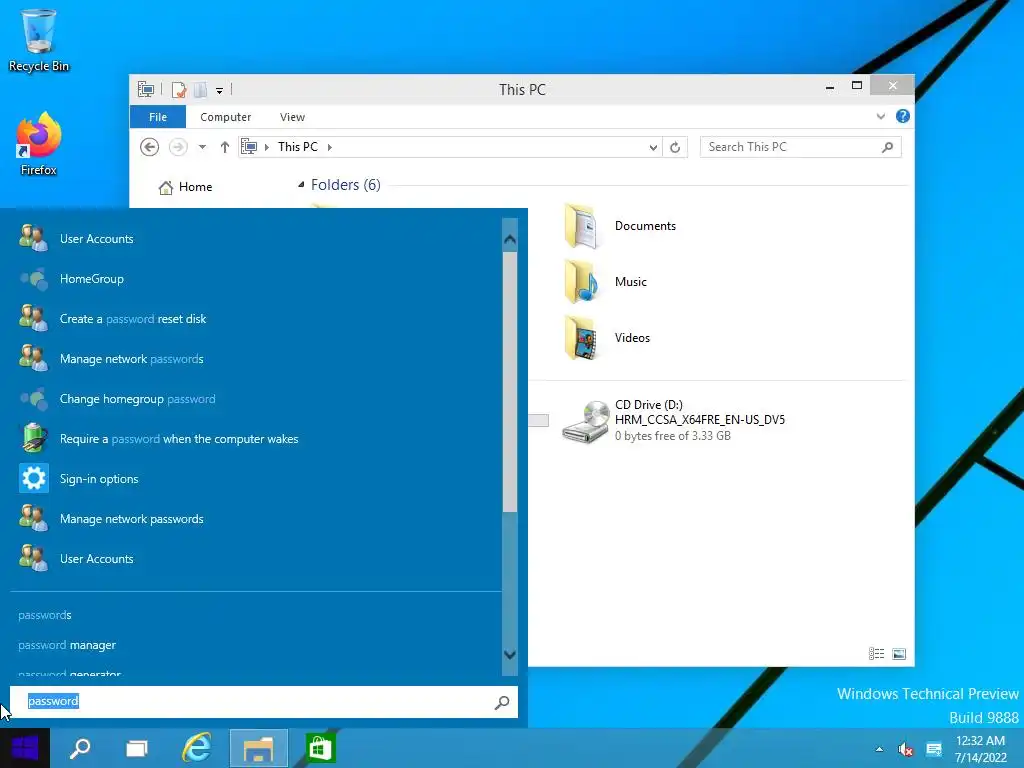This screenshot has height=768, width=1024.
Task: Open address bar history dropdown
Action: (x=653, y=148)
